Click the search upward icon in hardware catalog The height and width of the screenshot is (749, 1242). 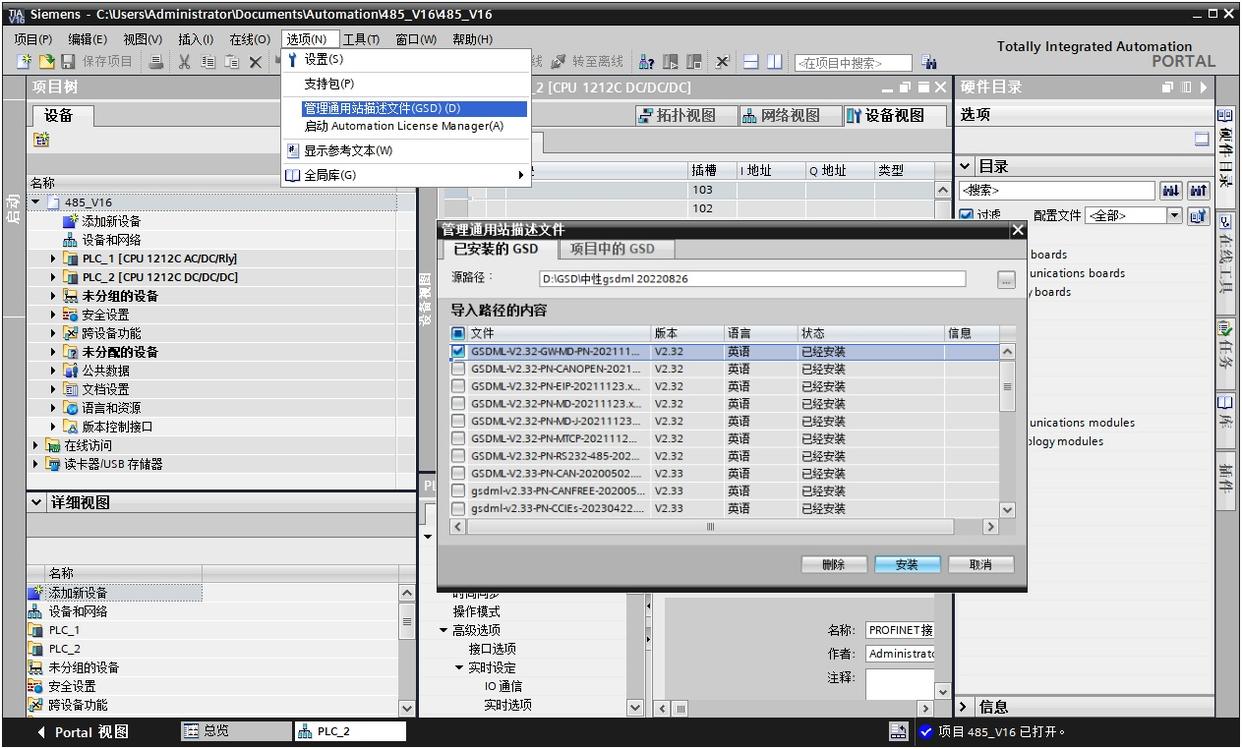coord(1197,190)
